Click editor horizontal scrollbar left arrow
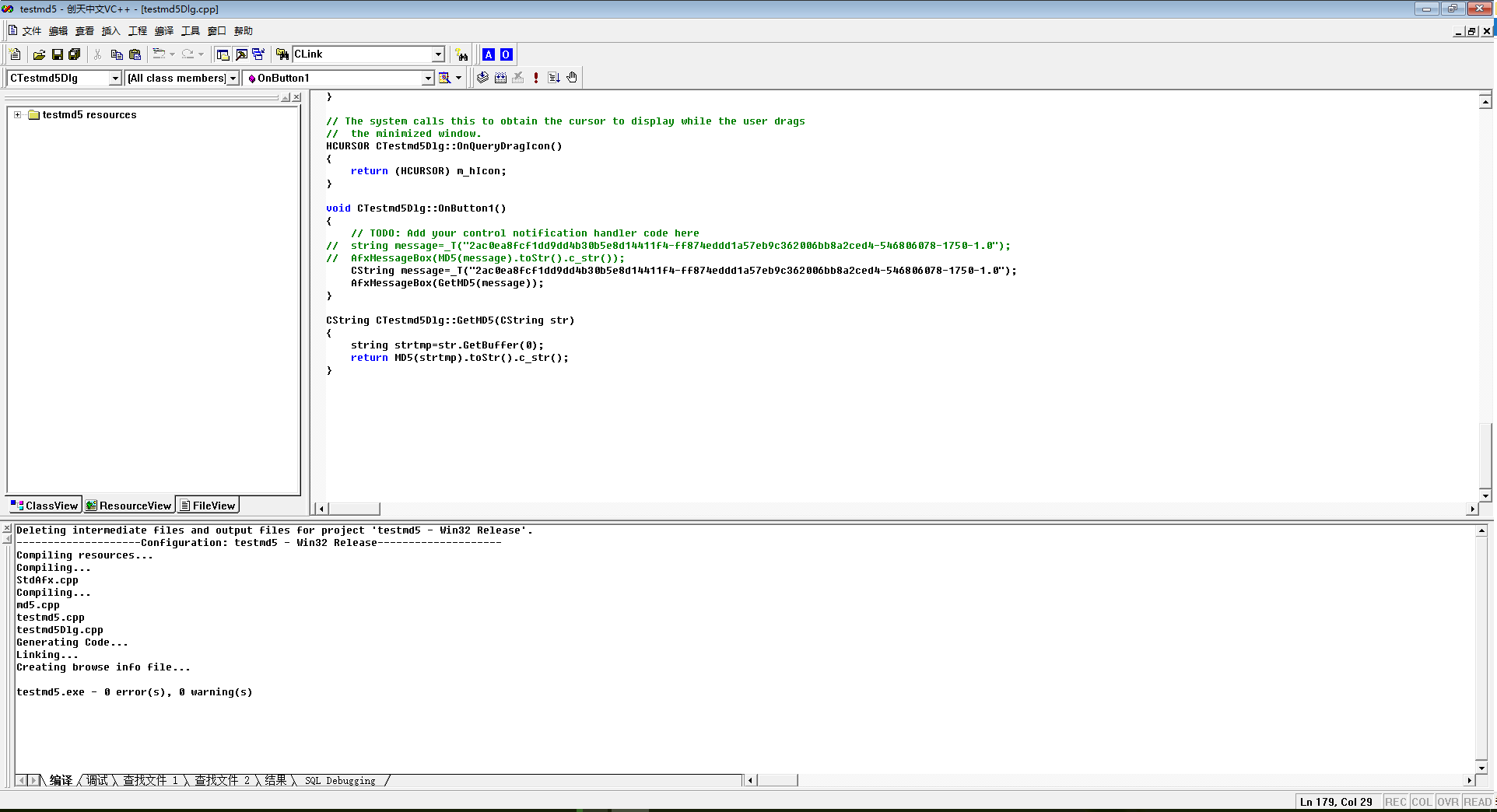The width and height of the screenshot is (1497, 812). (321, 509)
